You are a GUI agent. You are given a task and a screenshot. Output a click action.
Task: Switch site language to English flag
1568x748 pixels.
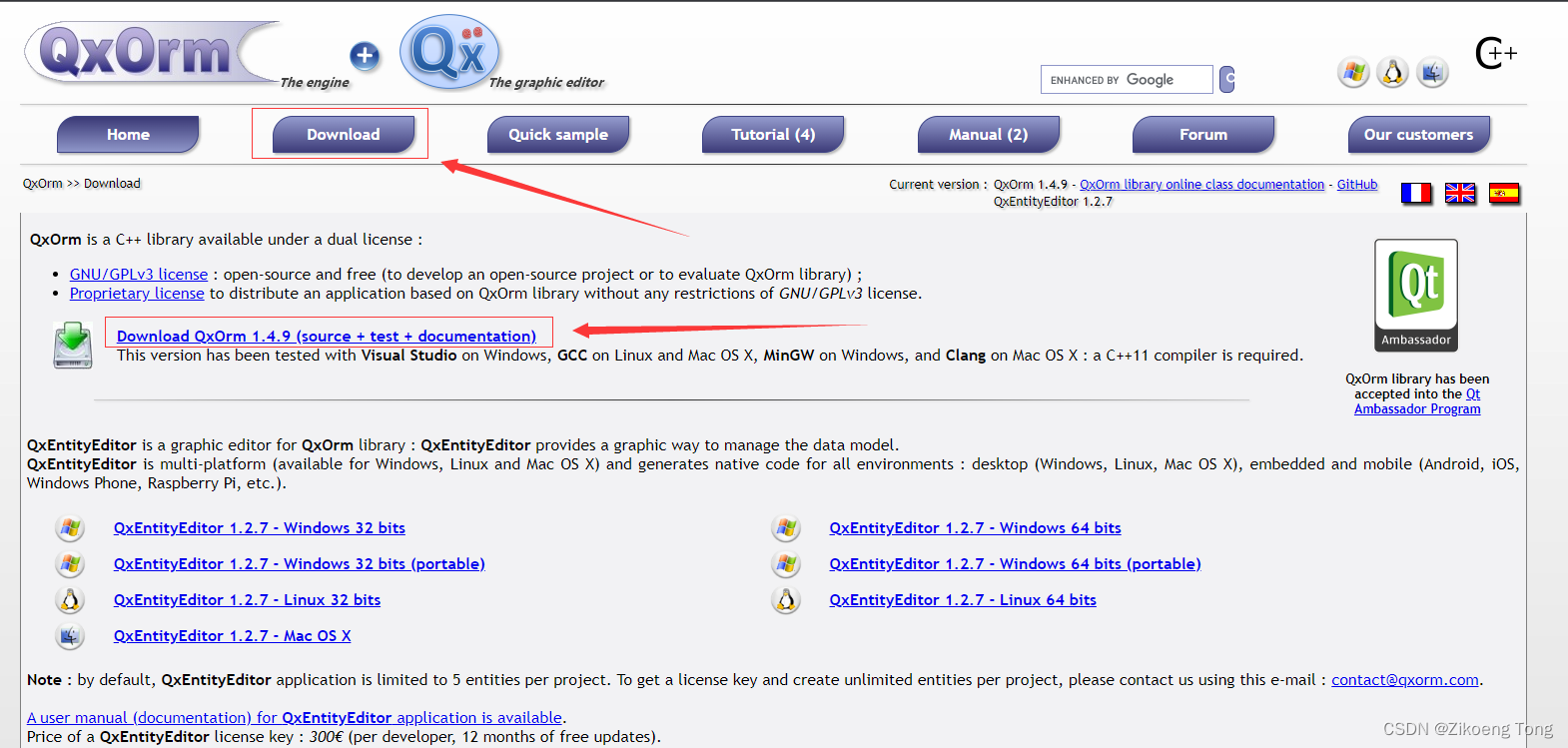tap(1460, 193)
